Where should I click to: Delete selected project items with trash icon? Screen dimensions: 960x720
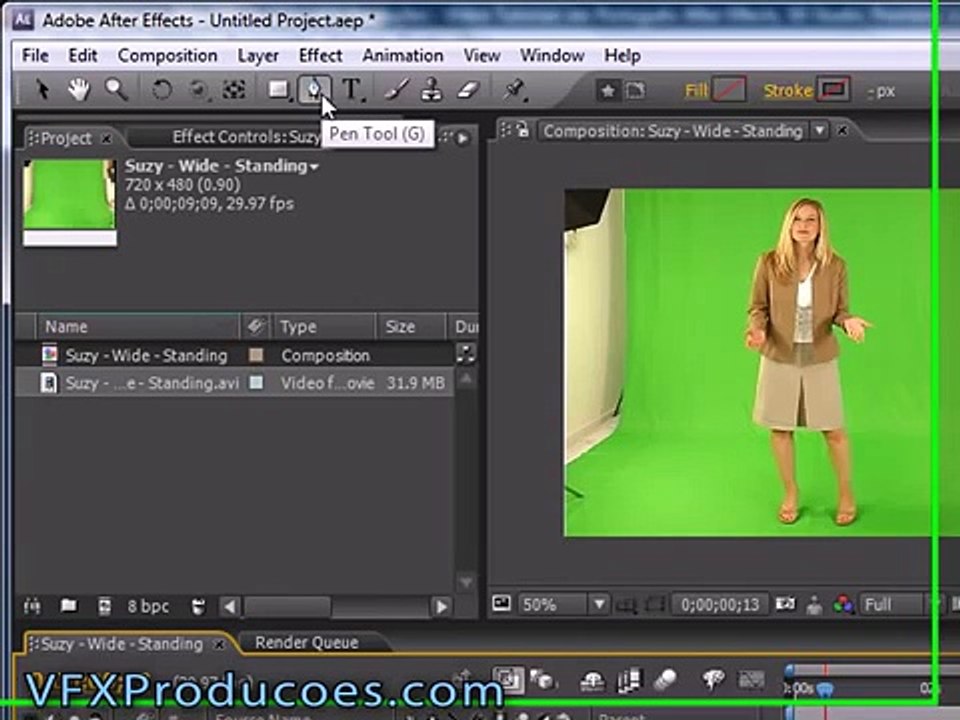pyautogui.click(x=198, y=607)
